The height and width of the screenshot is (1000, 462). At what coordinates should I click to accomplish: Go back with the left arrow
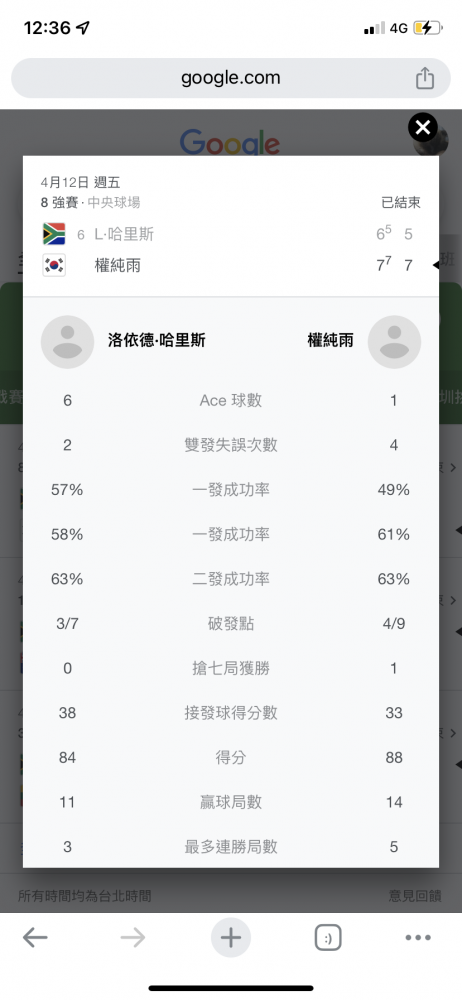tap(35, 938)
